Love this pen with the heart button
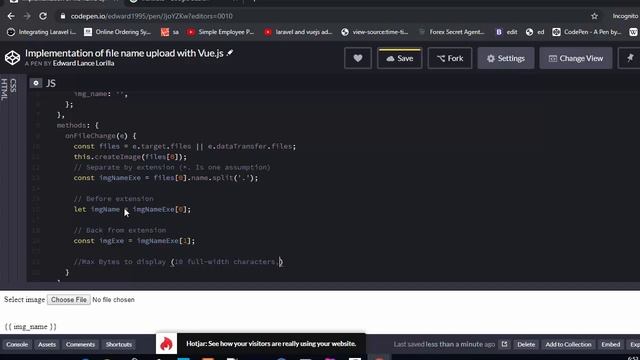The width and height of the screenshot is (640, 360). (358, 58)
